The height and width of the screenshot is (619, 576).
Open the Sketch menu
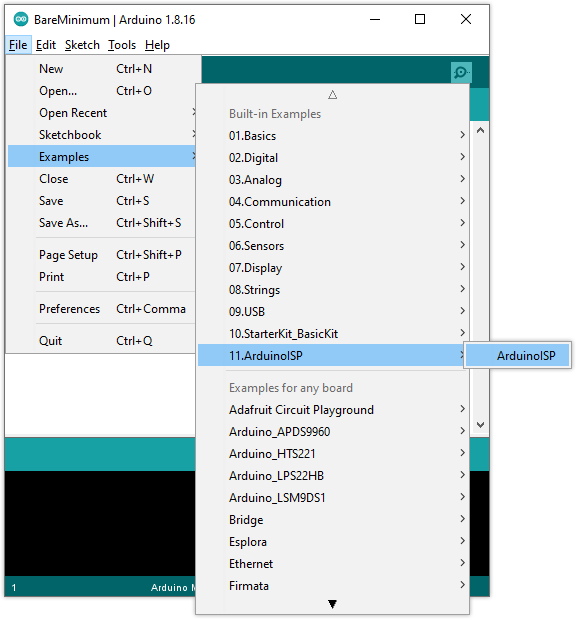(82, 45)
